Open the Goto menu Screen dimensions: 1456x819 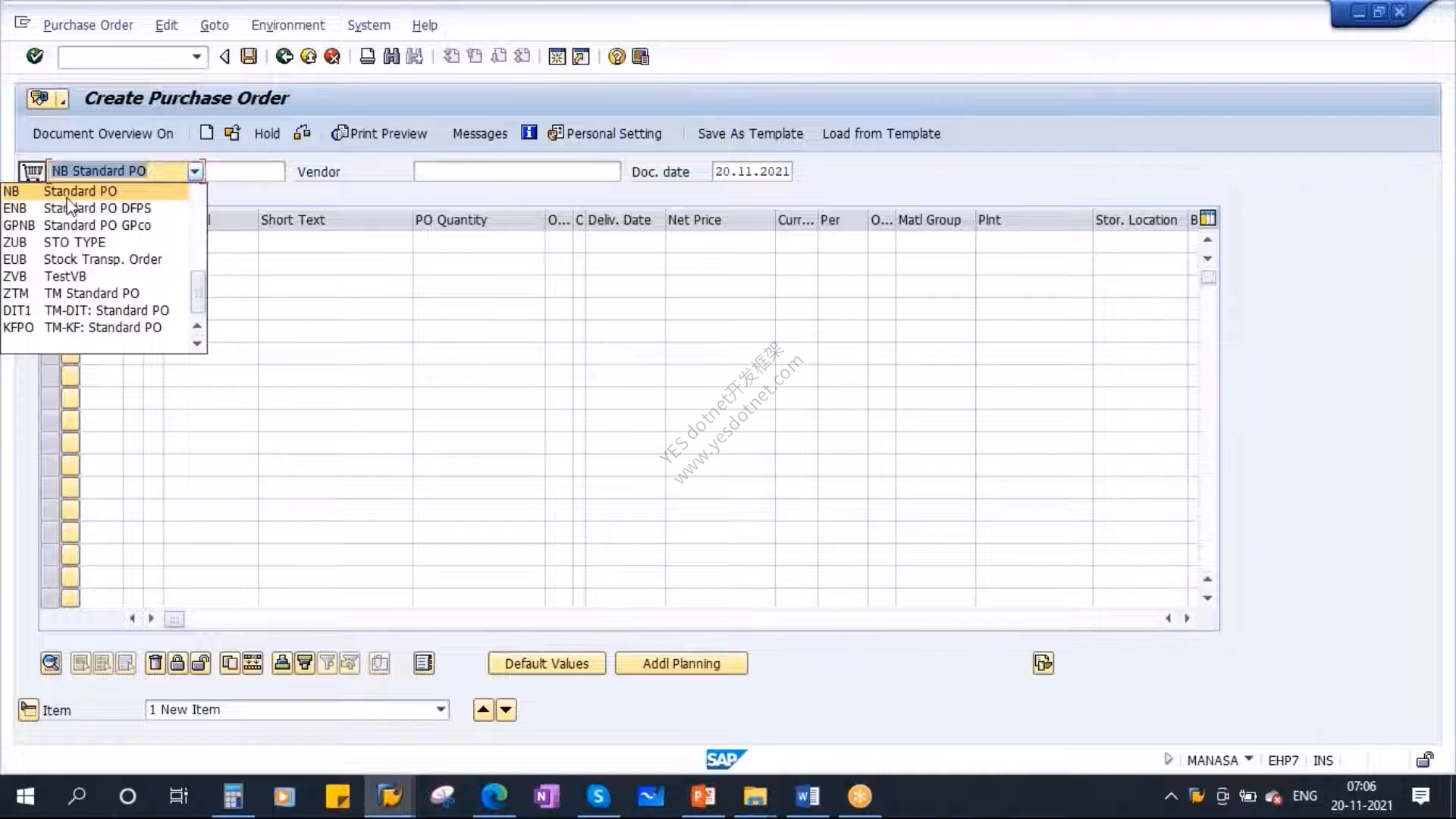coord(214,25)
